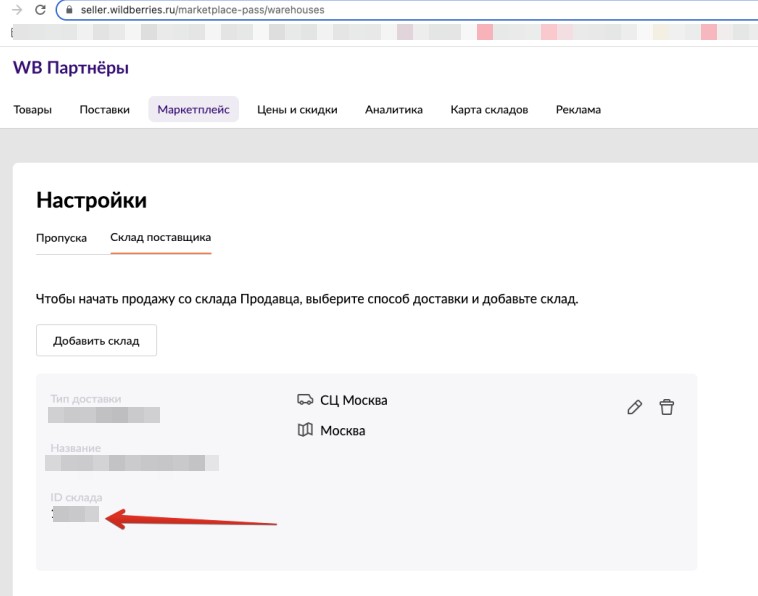Delete warehouse with trash icon
This screenshot has height=596, width=758.
pyautogui.click(x=667, y=407)
